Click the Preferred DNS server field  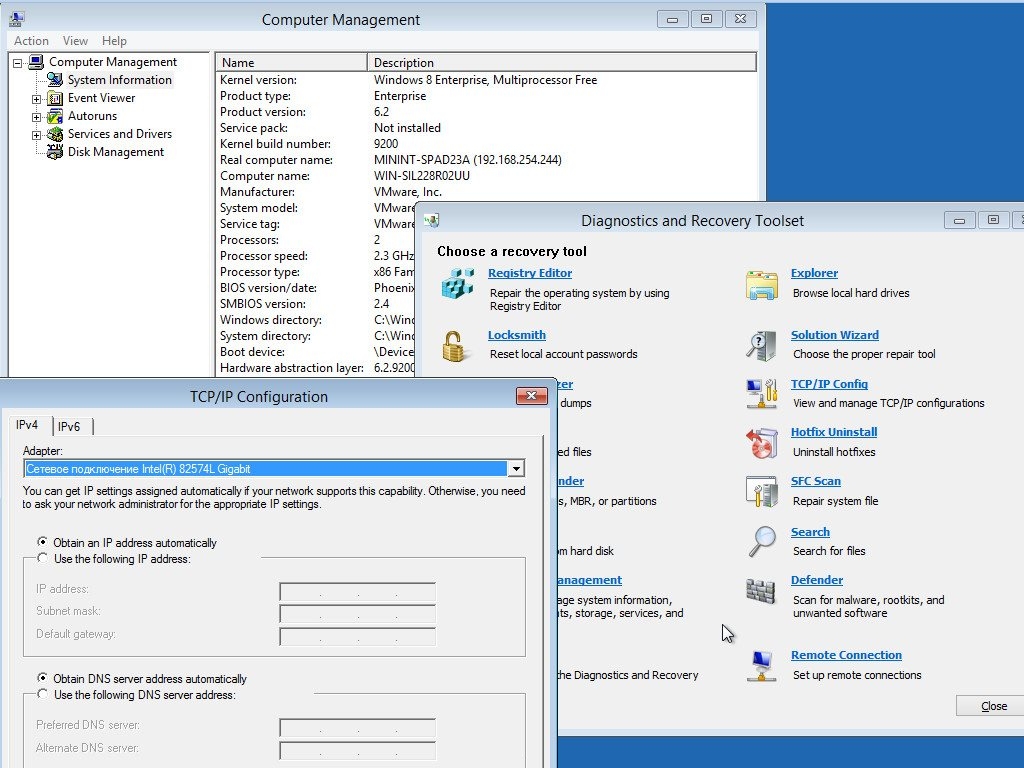(x=357, y=727)
